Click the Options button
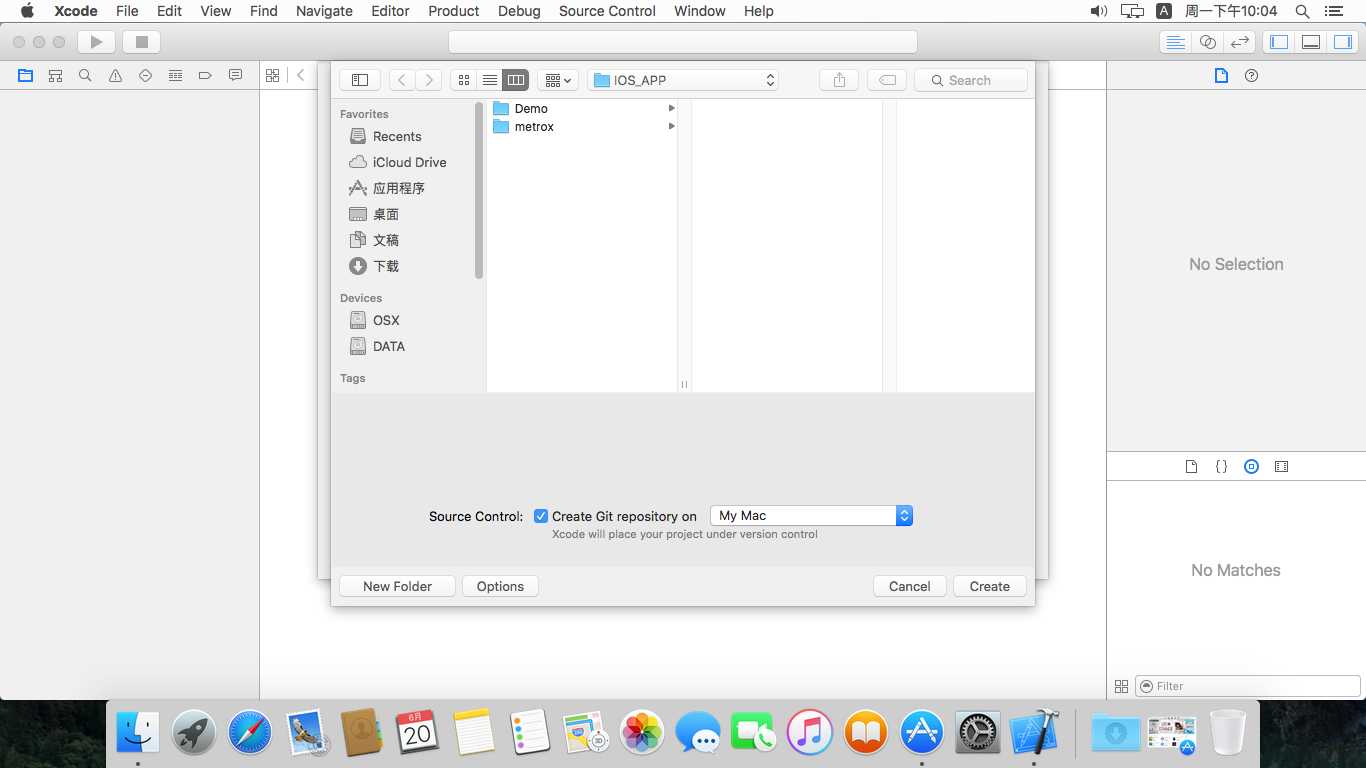Image resolution: width=1366 pixels, height=768 pixels. [500, 586]
